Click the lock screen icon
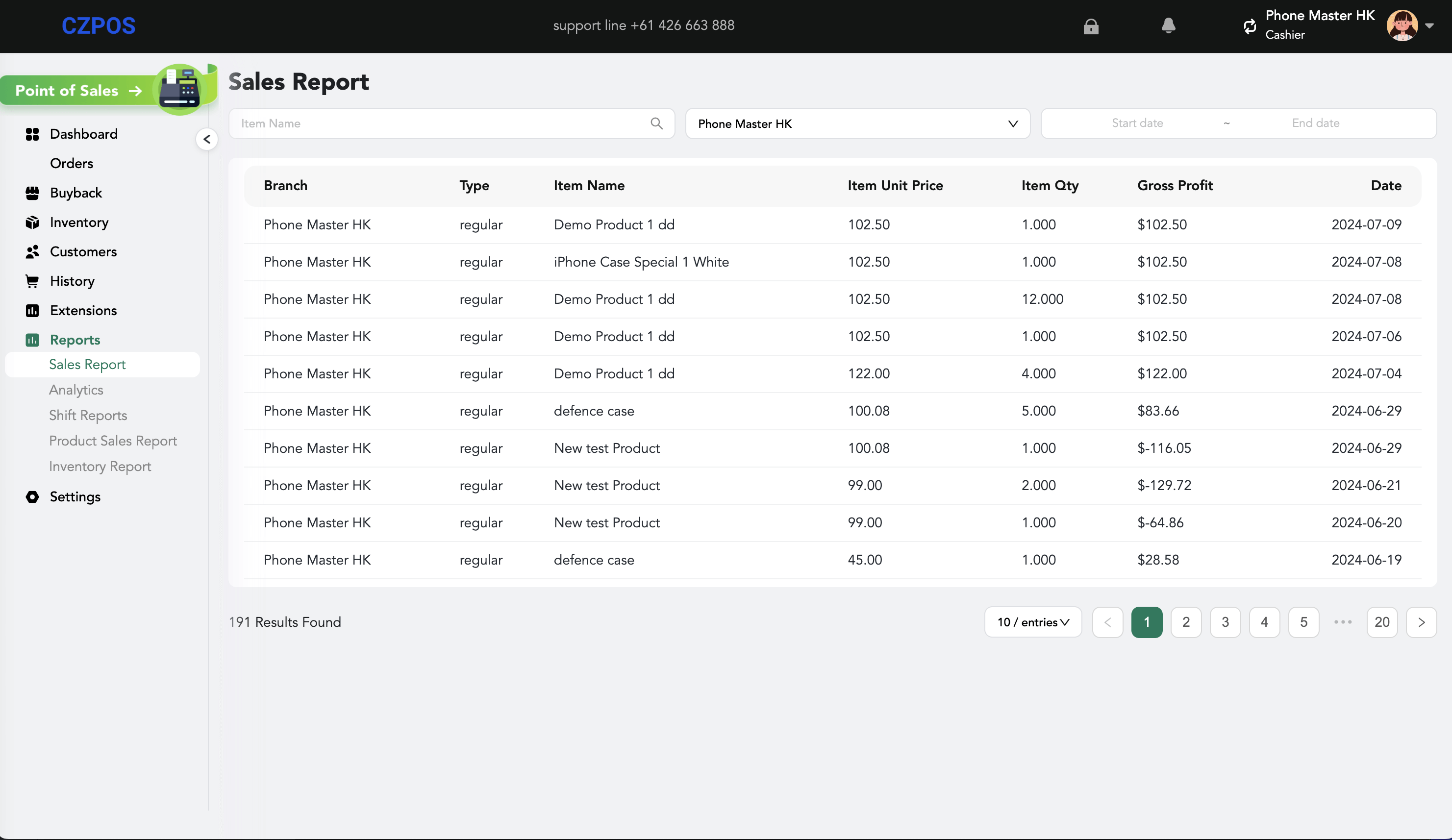Viewport: 1452px width, 840px height. [x=1091, y=26]
